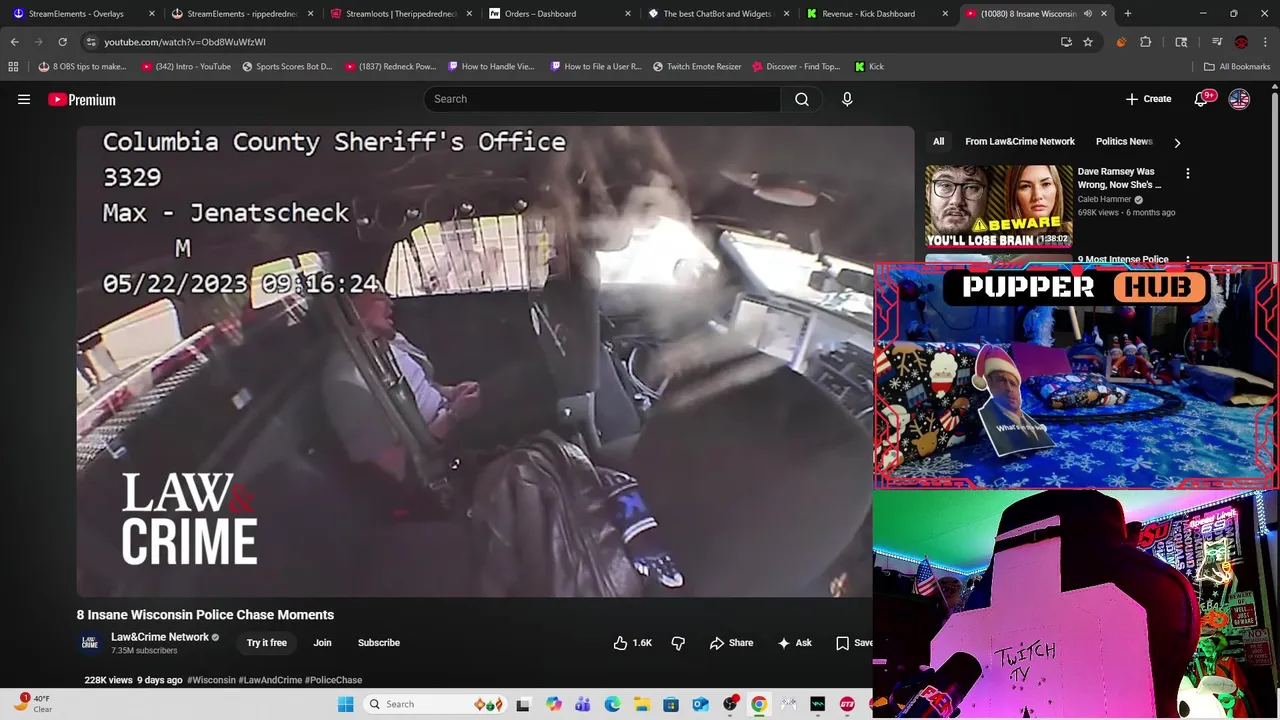This screenshot has width=1280, height=720.
Task: Click the YouTube search magnifier button
Action: coord(801,99)
